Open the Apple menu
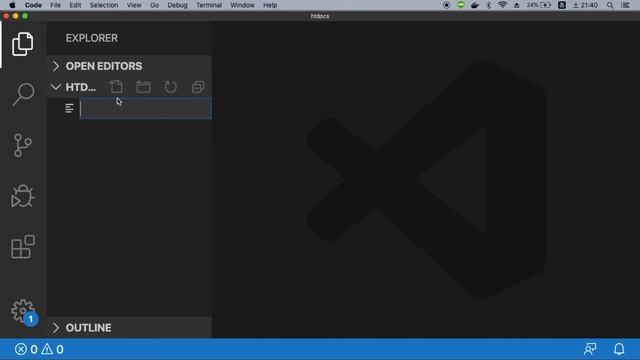Screen dimensions: 640x360 (12, 5)
